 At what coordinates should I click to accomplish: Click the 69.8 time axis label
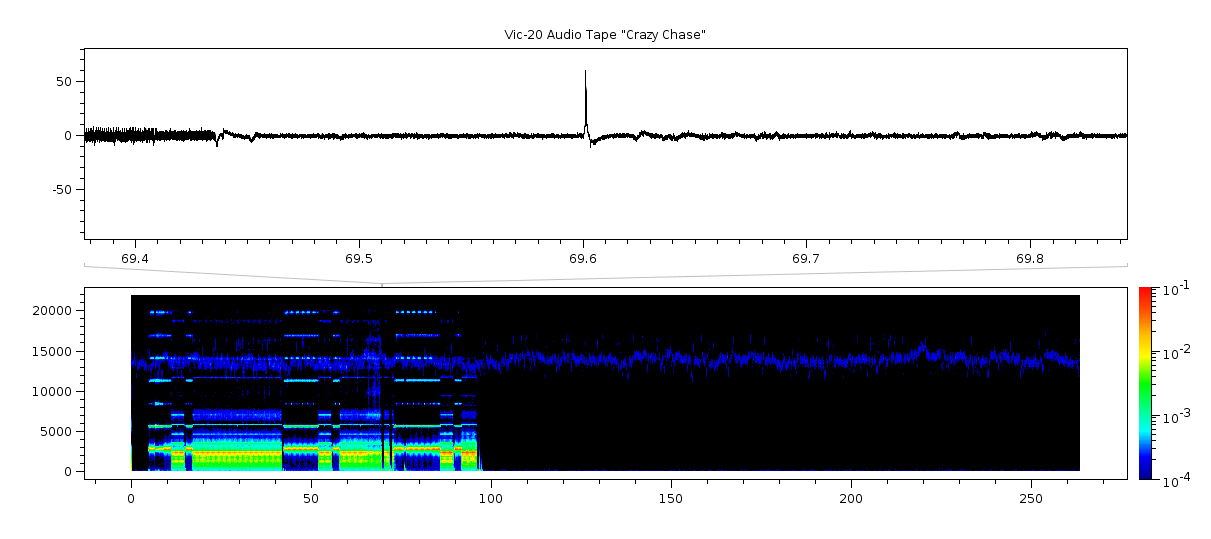point(1030,259)
